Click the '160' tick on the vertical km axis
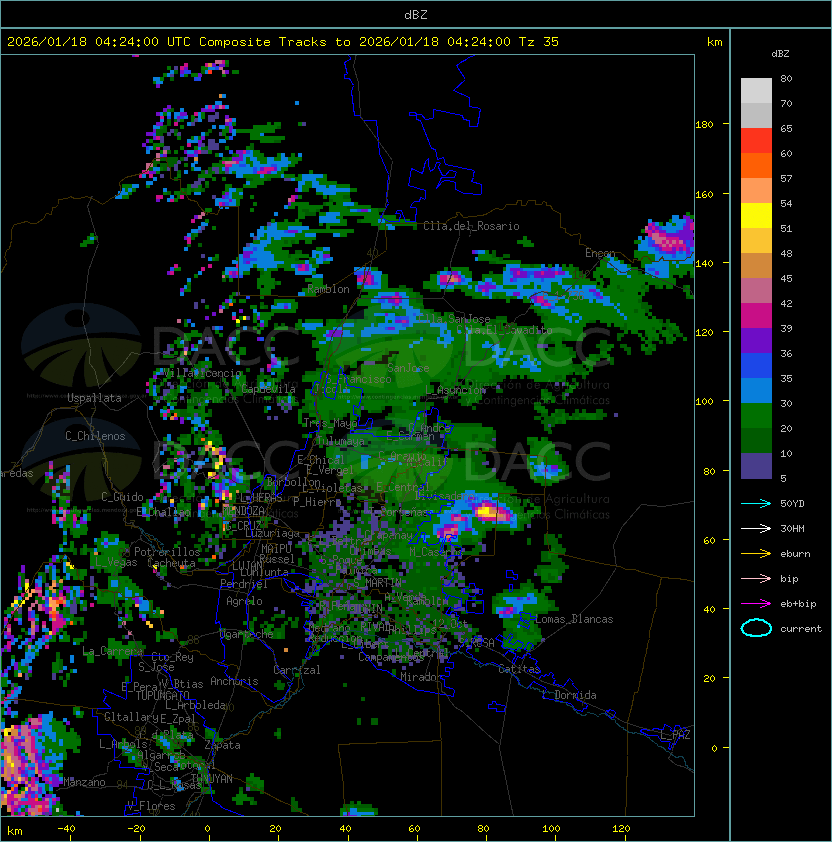 [704, 194]
